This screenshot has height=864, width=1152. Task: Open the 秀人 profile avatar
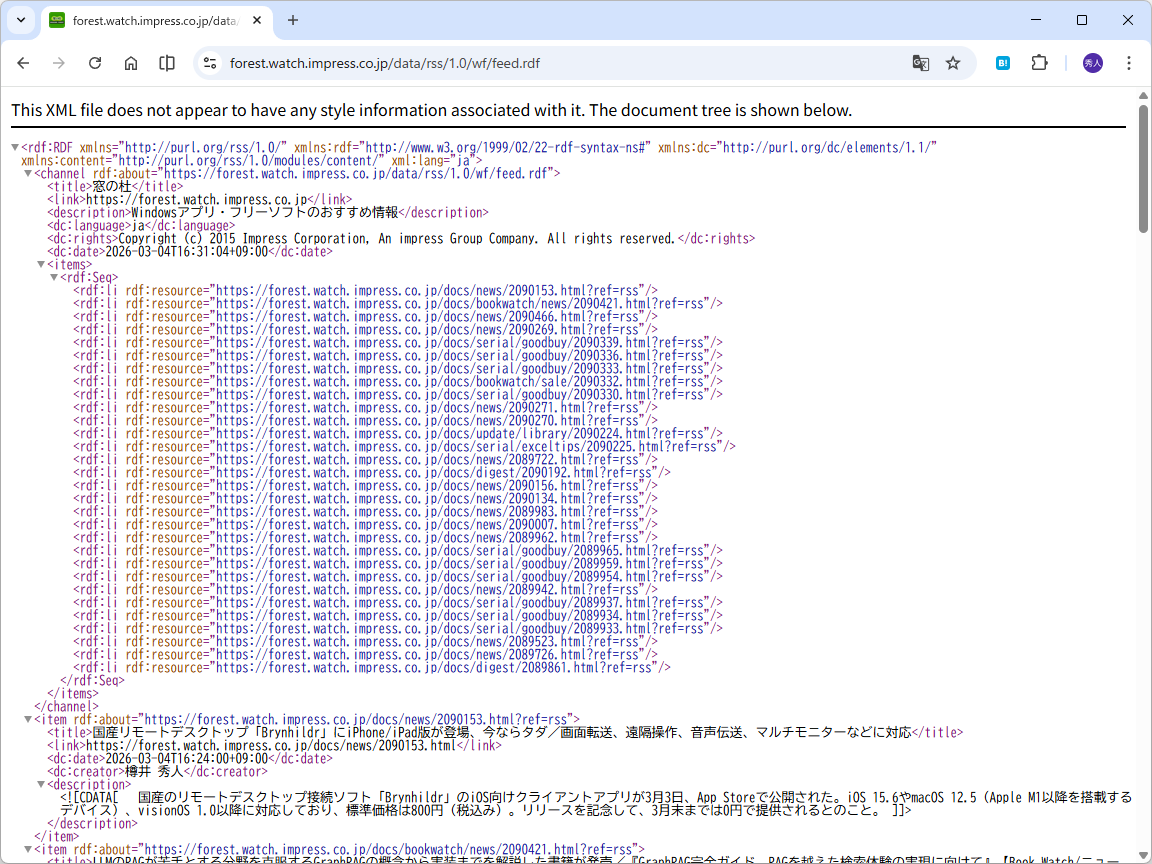tap(1092, 63)
